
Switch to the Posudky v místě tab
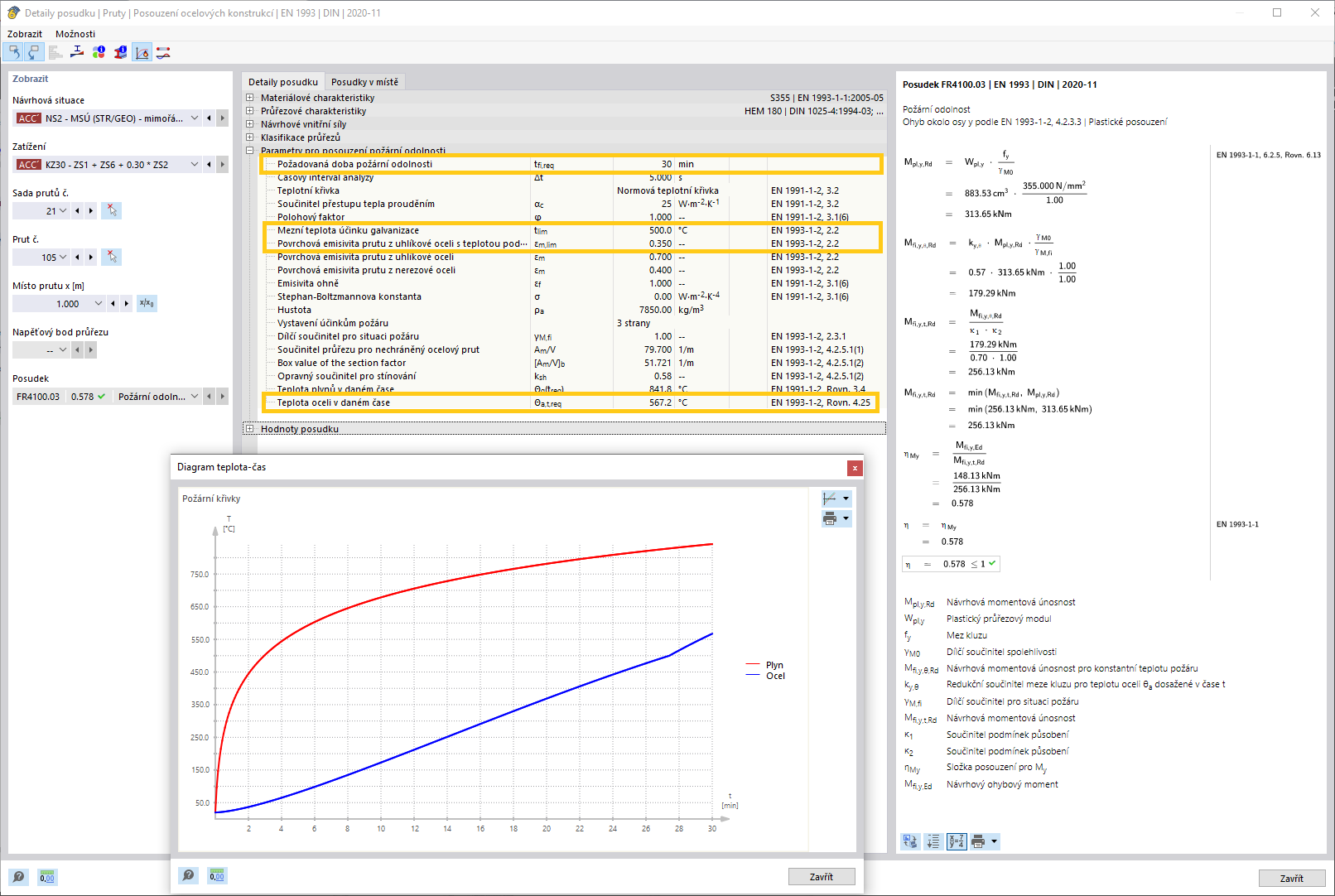364,82
